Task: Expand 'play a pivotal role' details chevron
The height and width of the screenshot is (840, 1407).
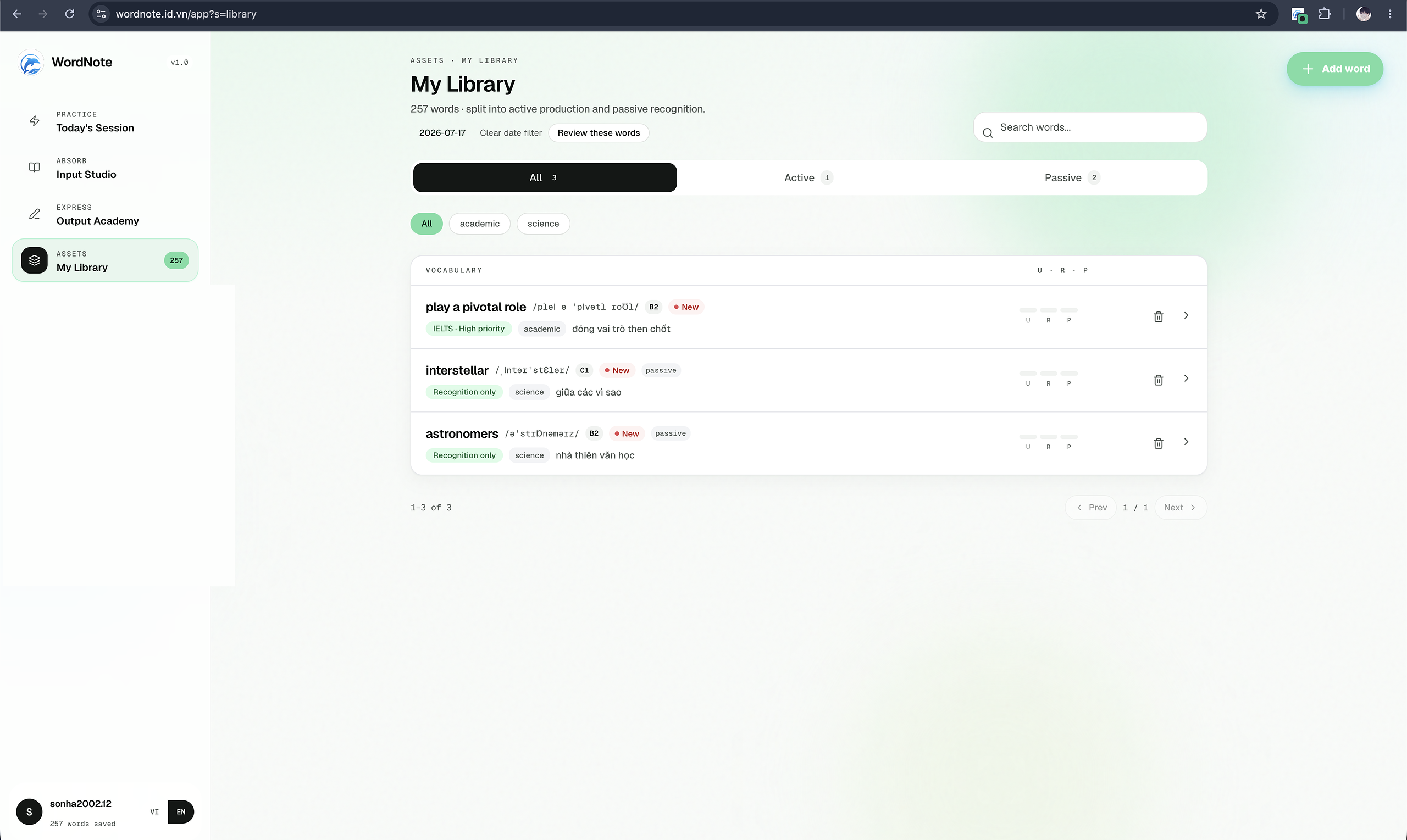Action: click(1186, 315)
